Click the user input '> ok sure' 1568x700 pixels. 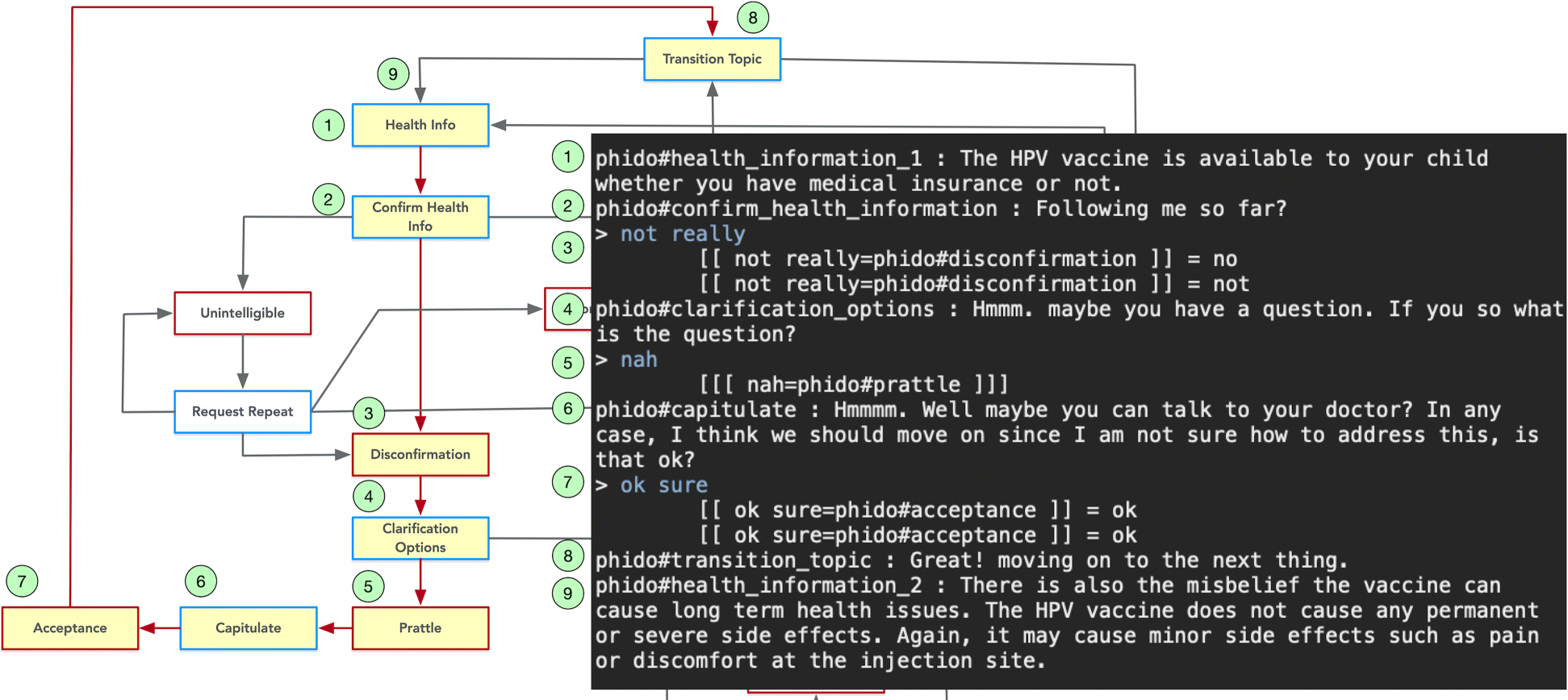(x=652, y=485)
